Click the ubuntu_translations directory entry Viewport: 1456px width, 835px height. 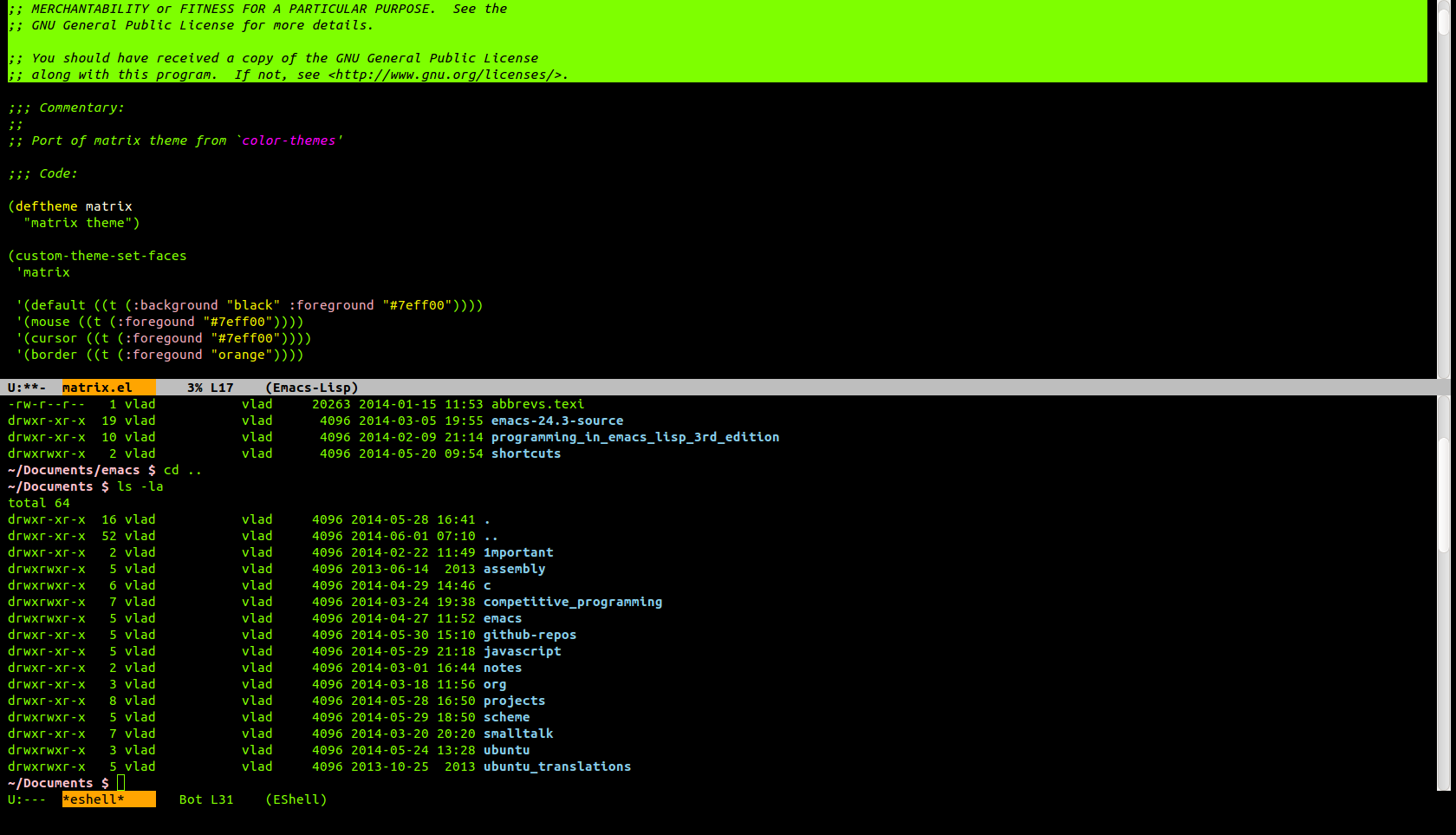(x=557, y=767)
